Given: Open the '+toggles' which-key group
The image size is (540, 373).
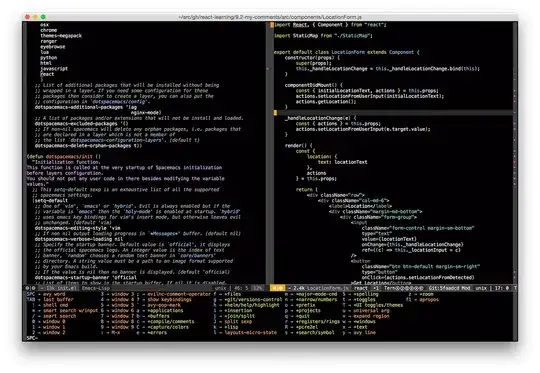Looking at the screenshot, I should pos(363,300).
